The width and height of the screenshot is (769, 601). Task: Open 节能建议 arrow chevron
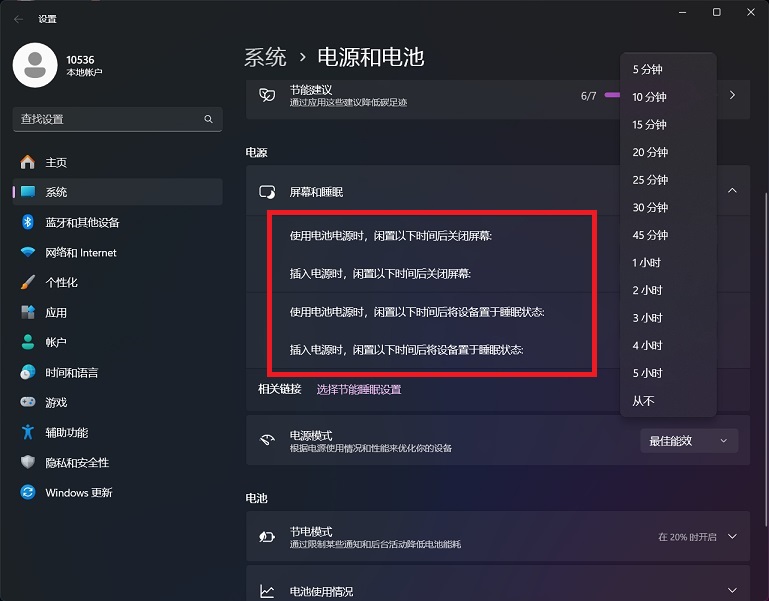pyautogui.click(x=732, y=95)
